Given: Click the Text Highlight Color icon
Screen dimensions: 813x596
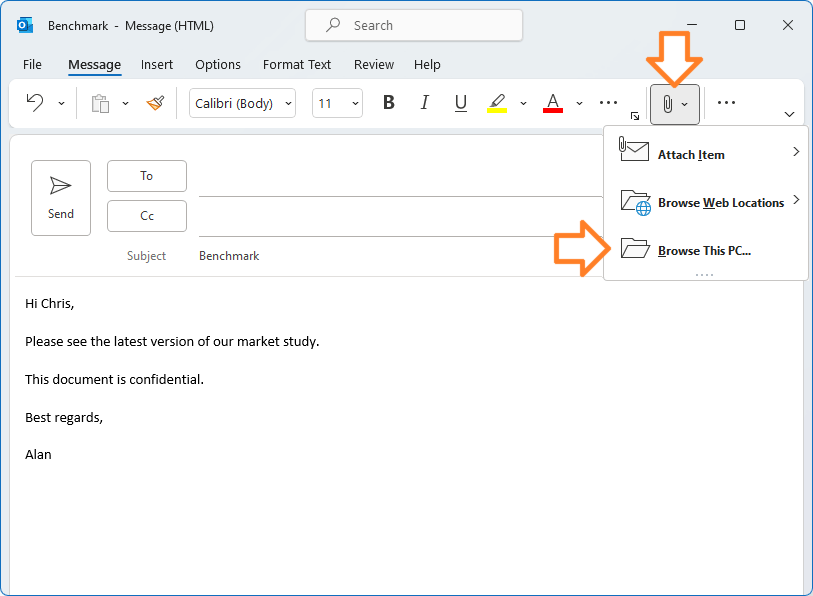Looking at the screenshot, I should [x=497, y=103].
